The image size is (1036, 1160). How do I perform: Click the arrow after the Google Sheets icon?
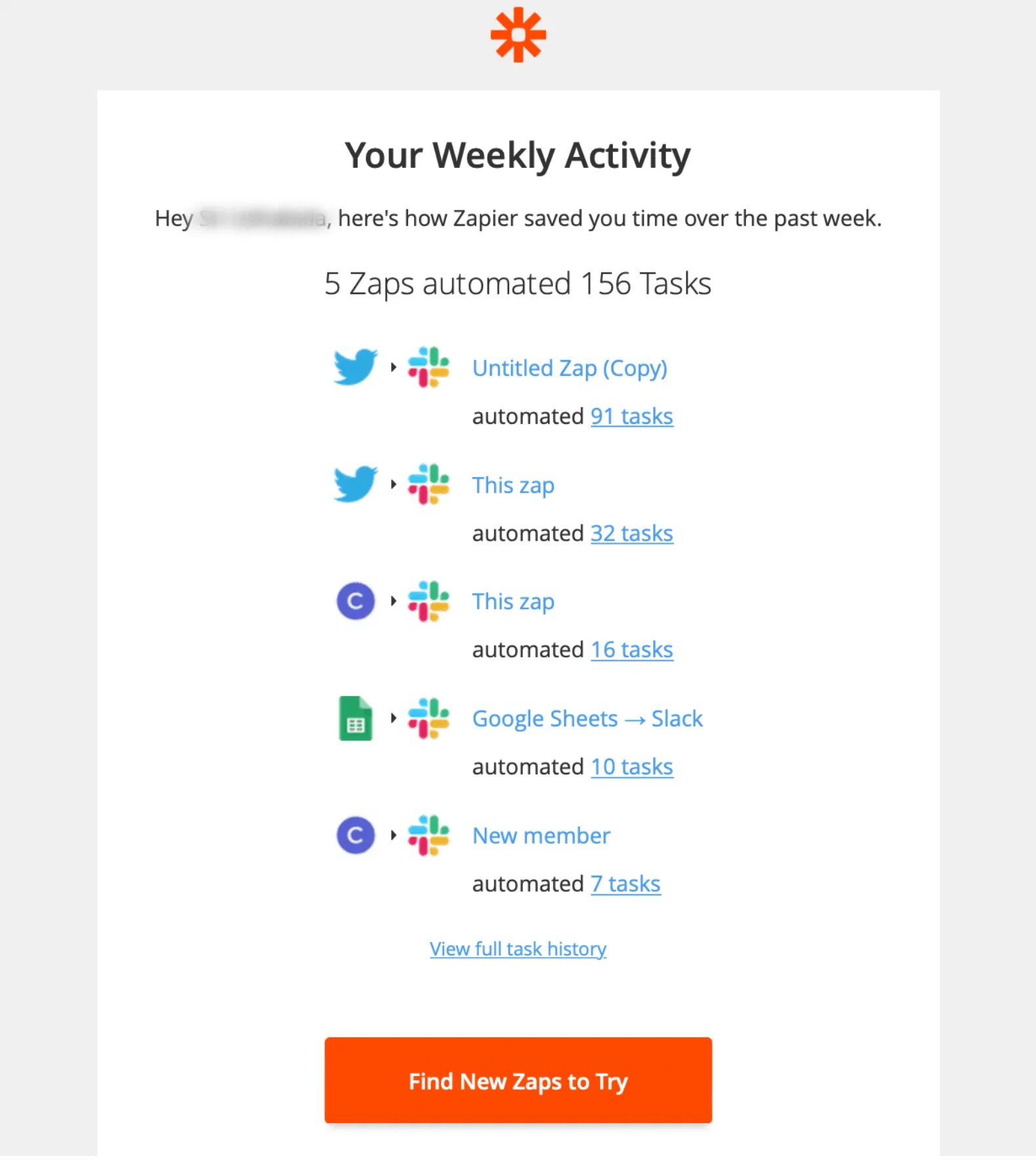(x=393, y=718)
